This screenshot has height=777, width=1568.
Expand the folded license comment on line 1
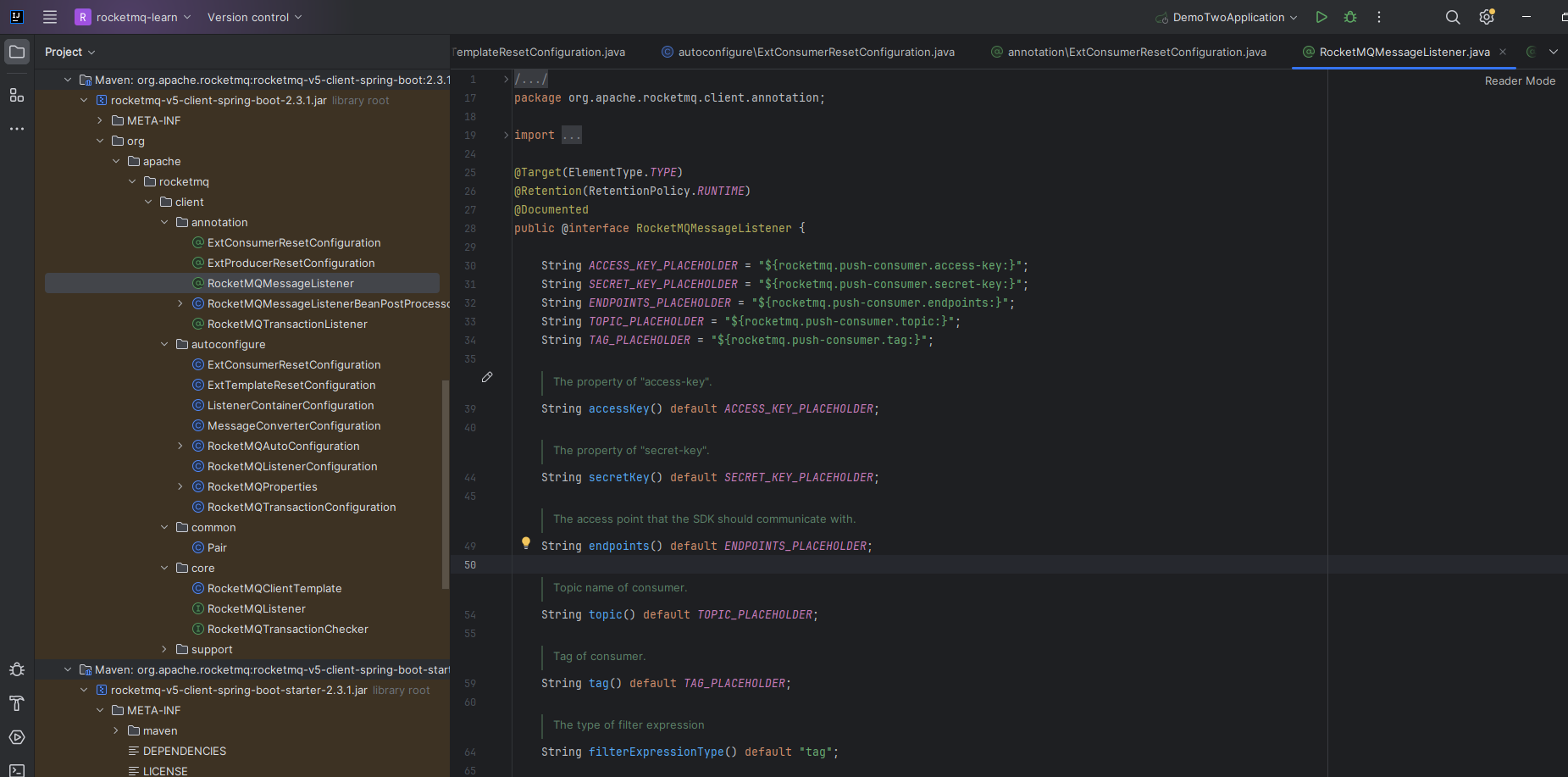(x=506, y=79)
